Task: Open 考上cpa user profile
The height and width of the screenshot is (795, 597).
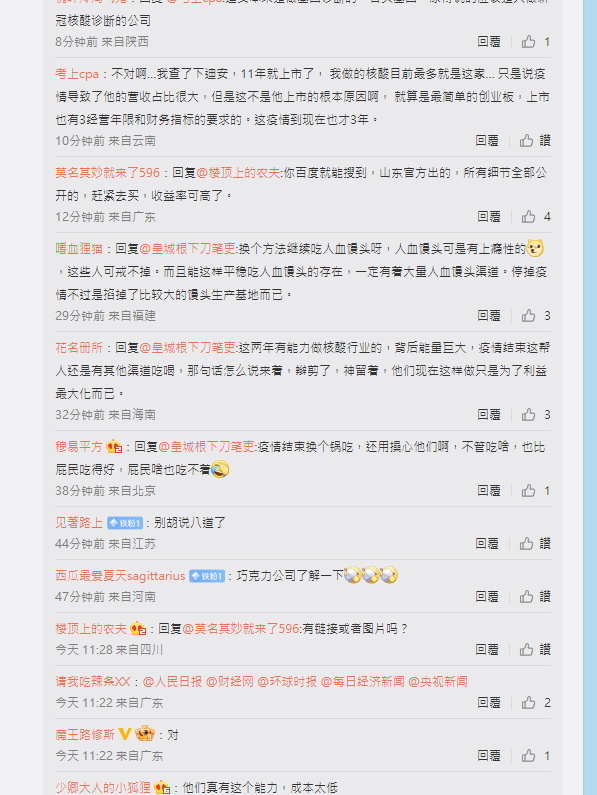Action: click(77, 74)
